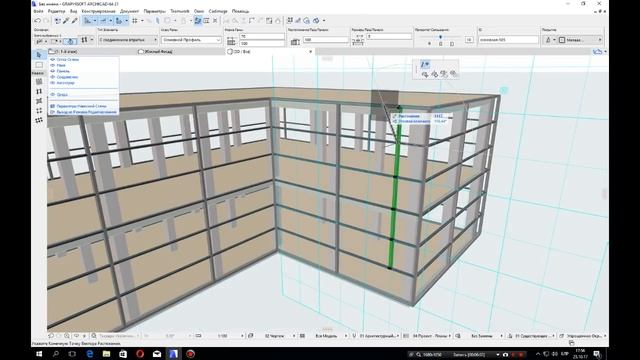Select the eyedropper pick-up parameters icon

coord(66,20)
